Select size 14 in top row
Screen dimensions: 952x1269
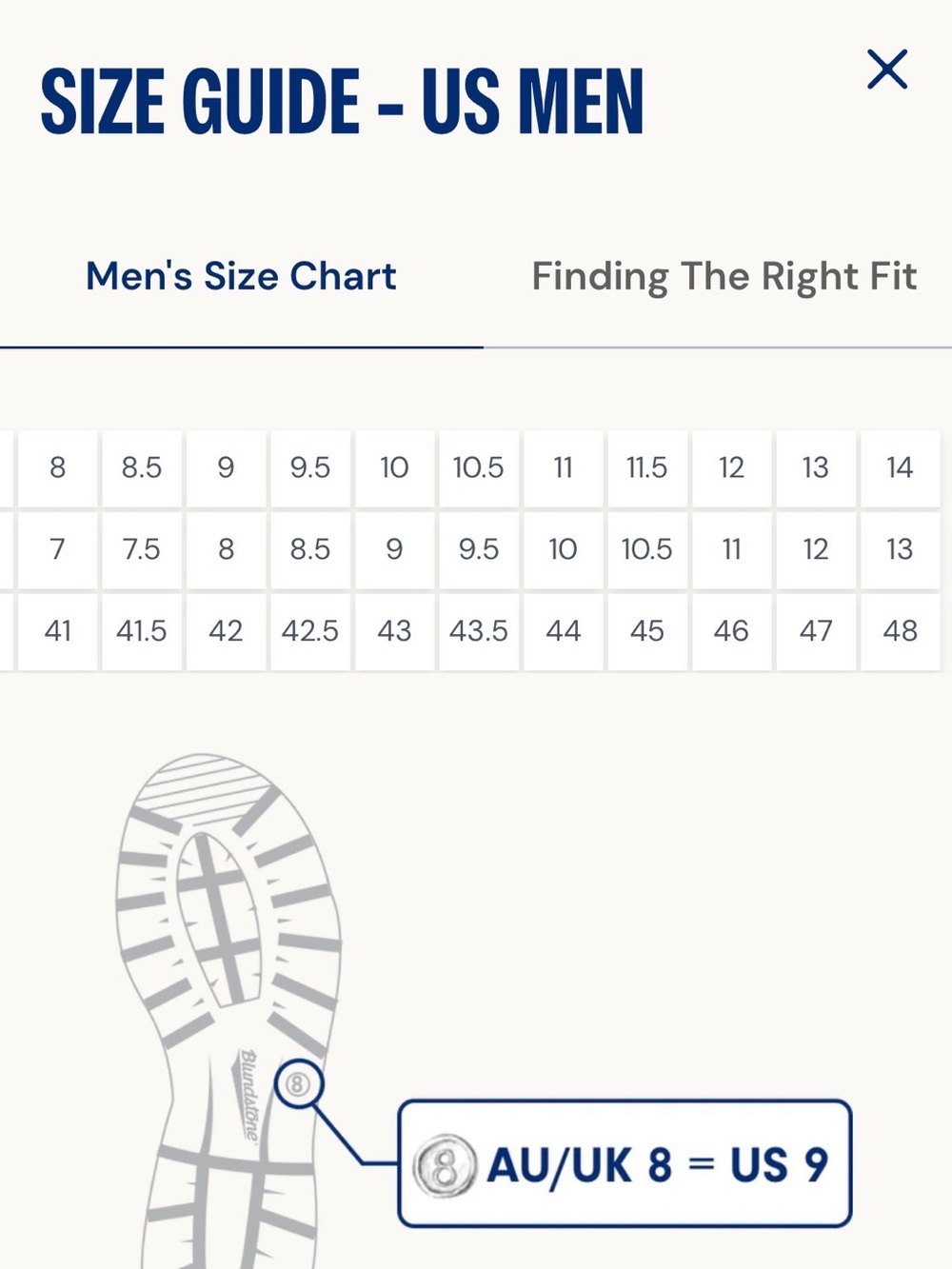point(900,467)
